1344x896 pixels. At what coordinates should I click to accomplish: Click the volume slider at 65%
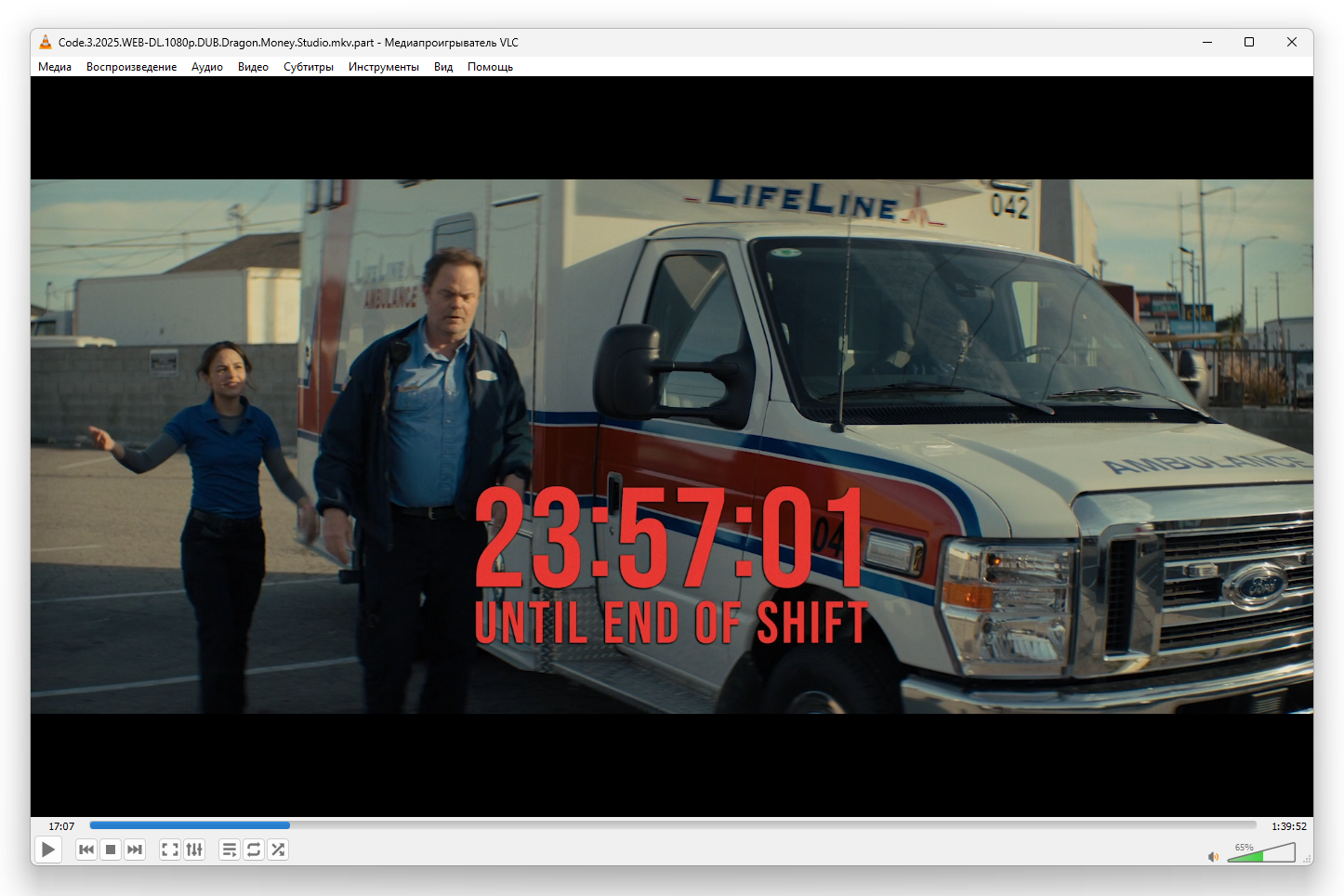[1261, 854]
